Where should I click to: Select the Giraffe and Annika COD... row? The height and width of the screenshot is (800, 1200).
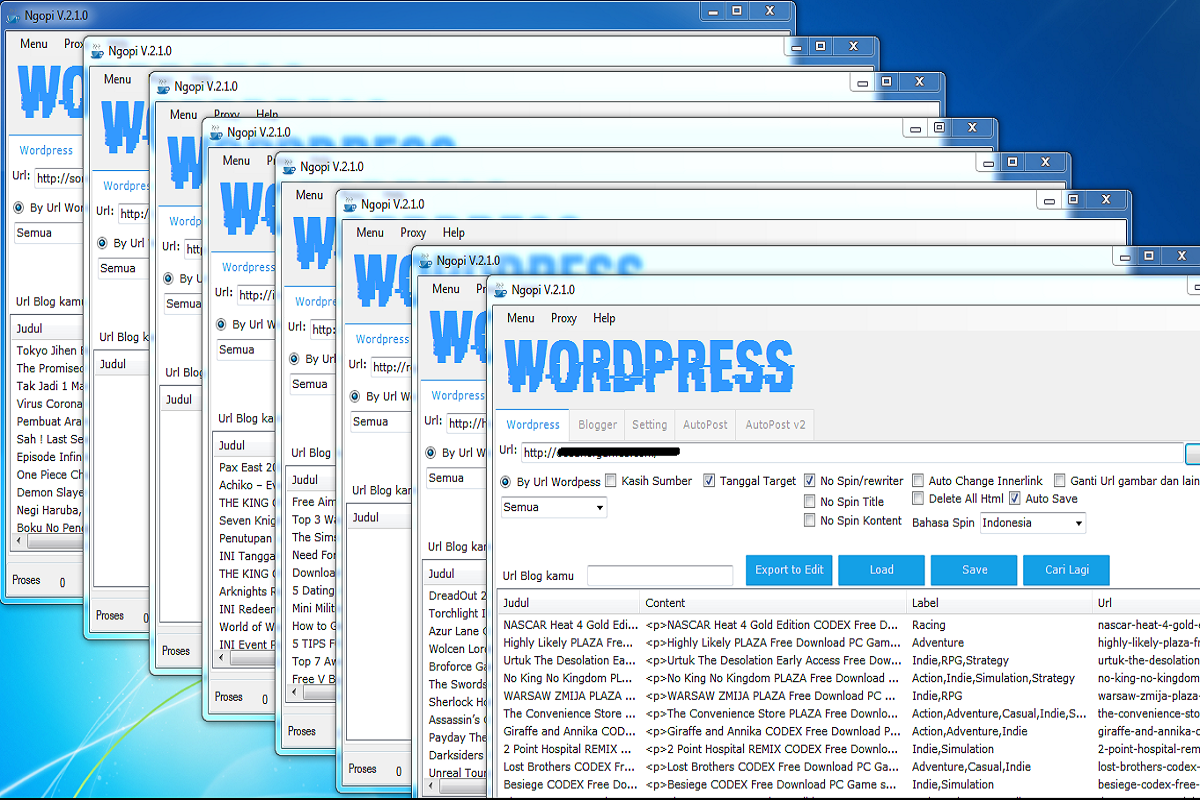[570, 731]
